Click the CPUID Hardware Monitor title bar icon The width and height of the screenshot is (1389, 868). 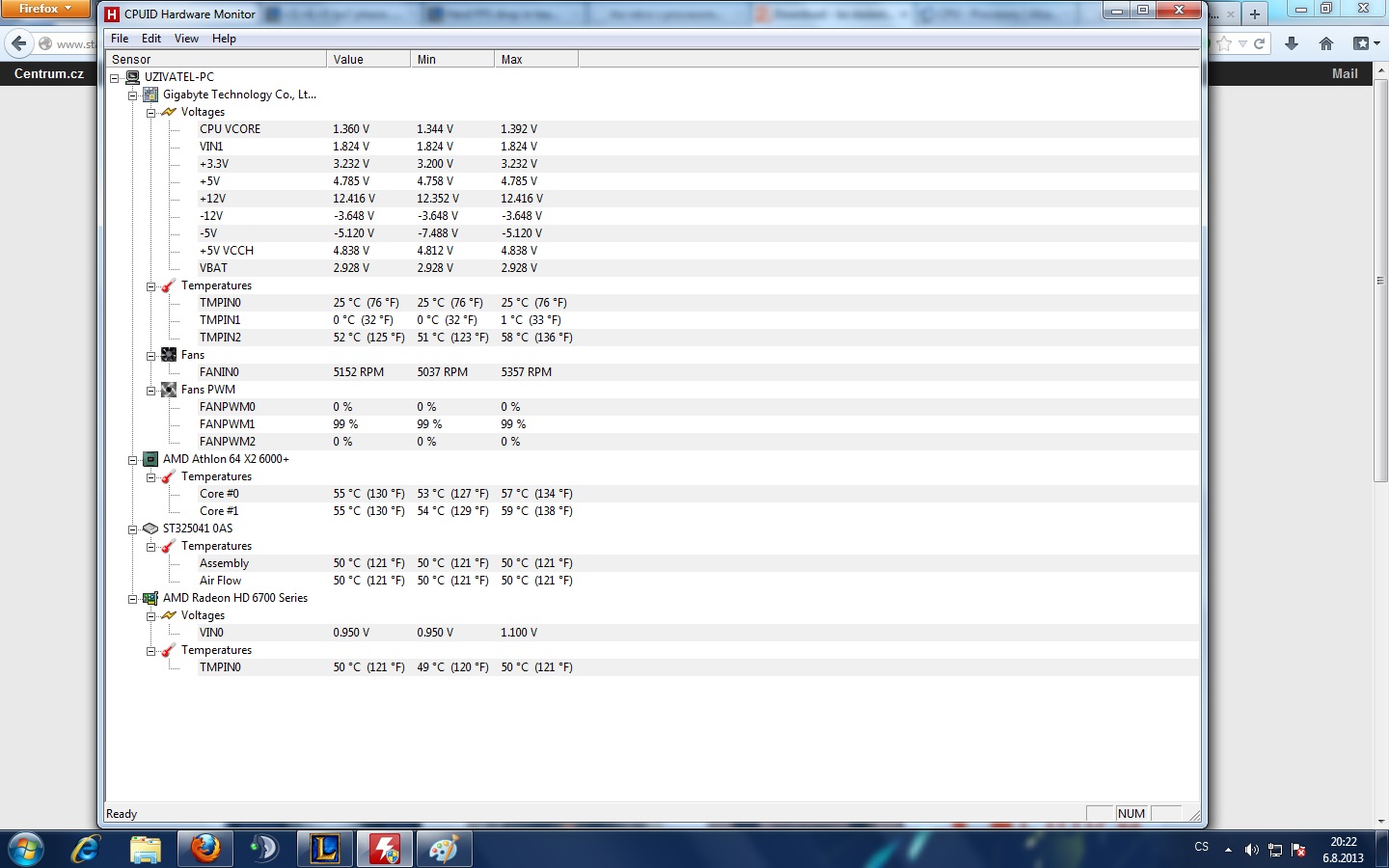pos(112,14)
